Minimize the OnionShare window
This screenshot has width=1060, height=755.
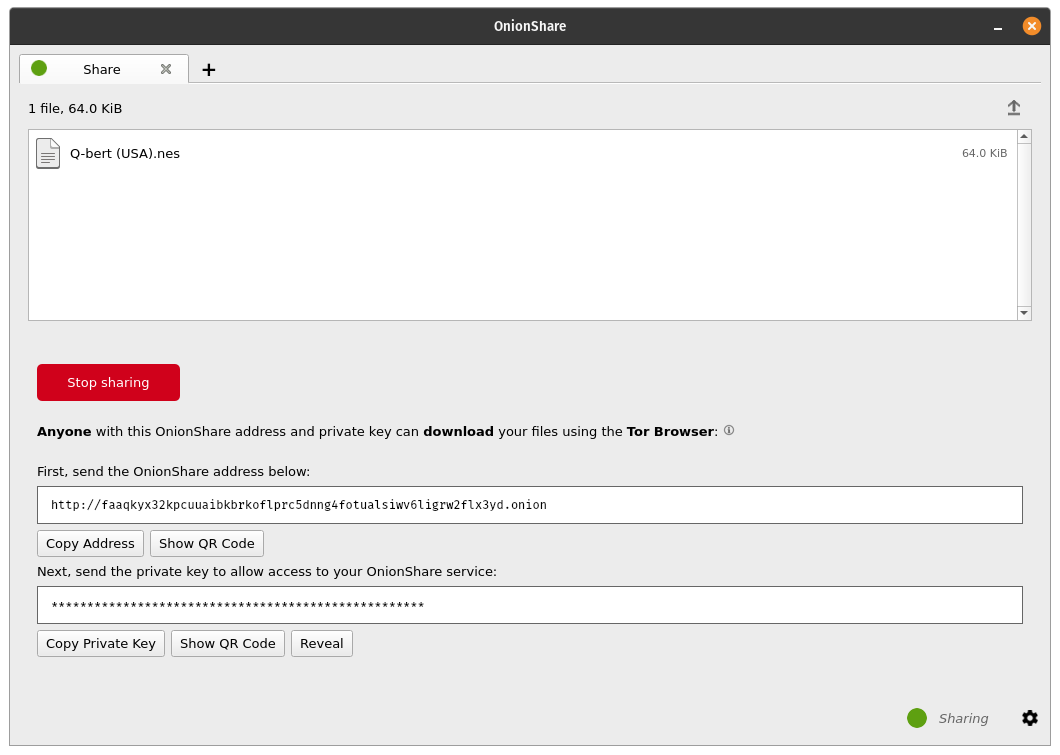tap(997, 27)
